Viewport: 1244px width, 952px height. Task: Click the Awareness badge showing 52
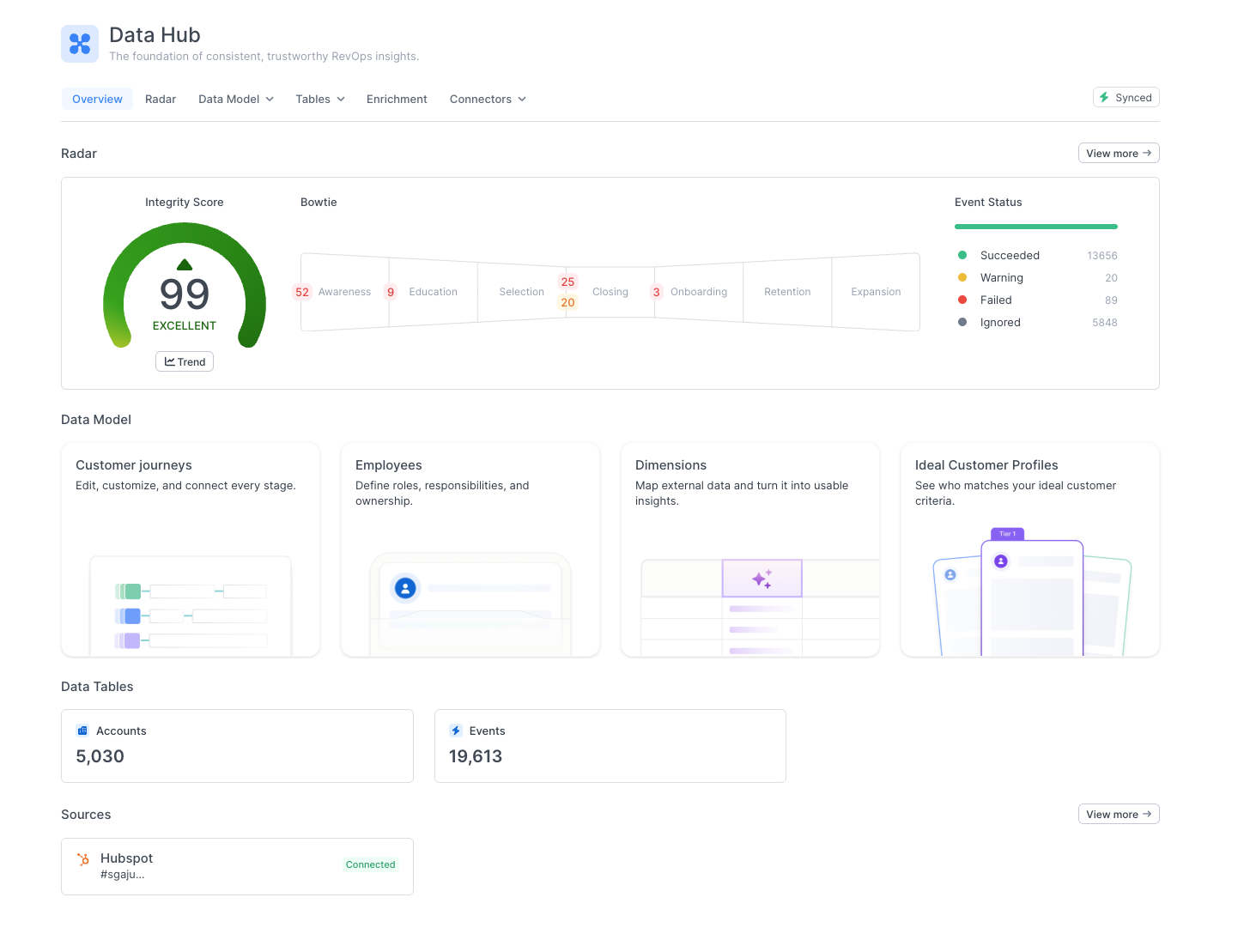pos(302,292)
